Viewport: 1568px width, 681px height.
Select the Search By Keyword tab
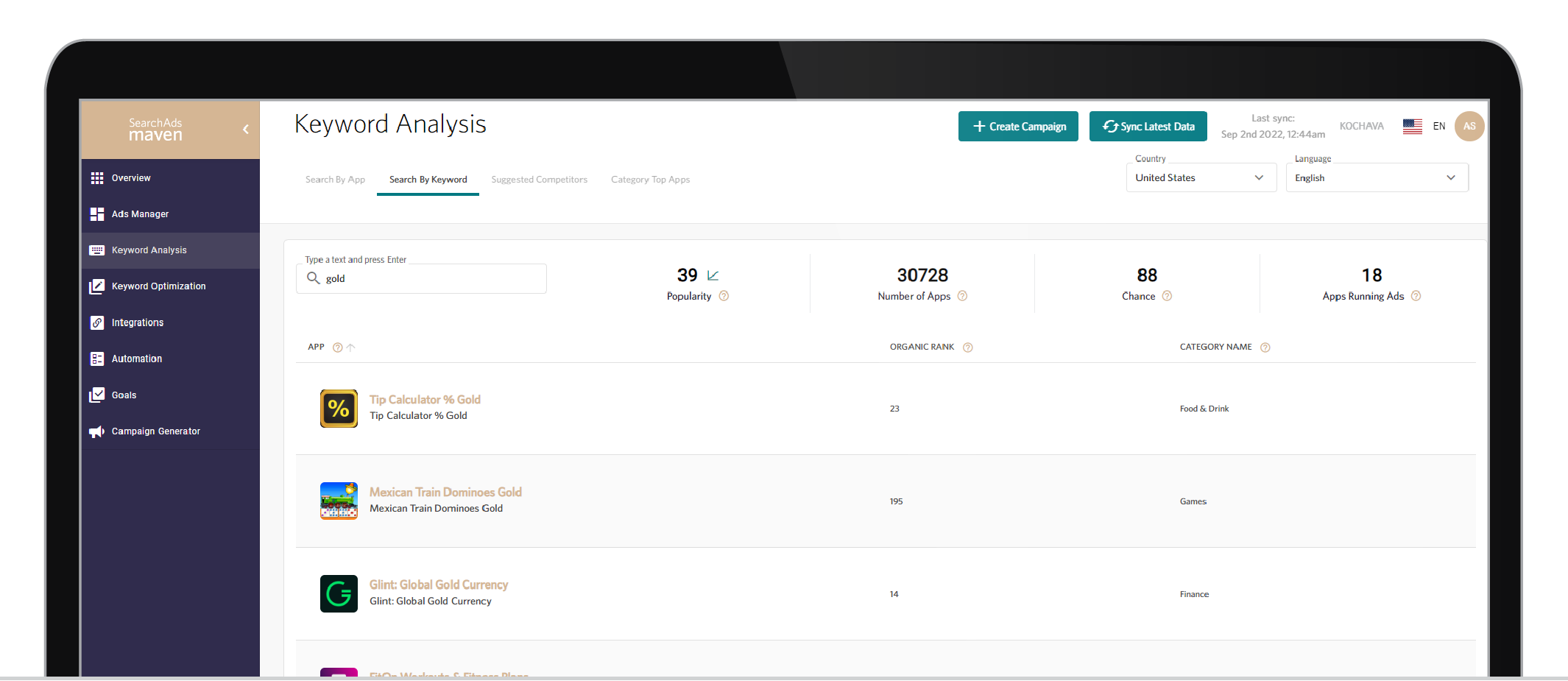coord(428,180)
